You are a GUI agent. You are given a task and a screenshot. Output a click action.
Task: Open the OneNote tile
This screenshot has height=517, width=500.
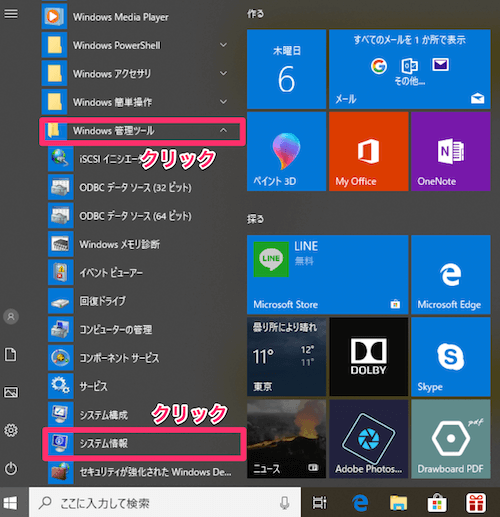(451, 151)
